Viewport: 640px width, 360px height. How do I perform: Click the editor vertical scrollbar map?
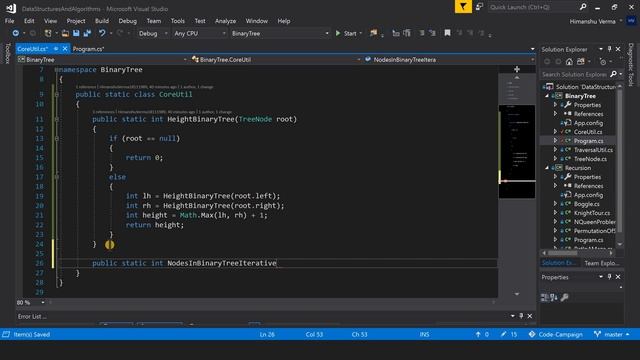(x=517, y=151)
